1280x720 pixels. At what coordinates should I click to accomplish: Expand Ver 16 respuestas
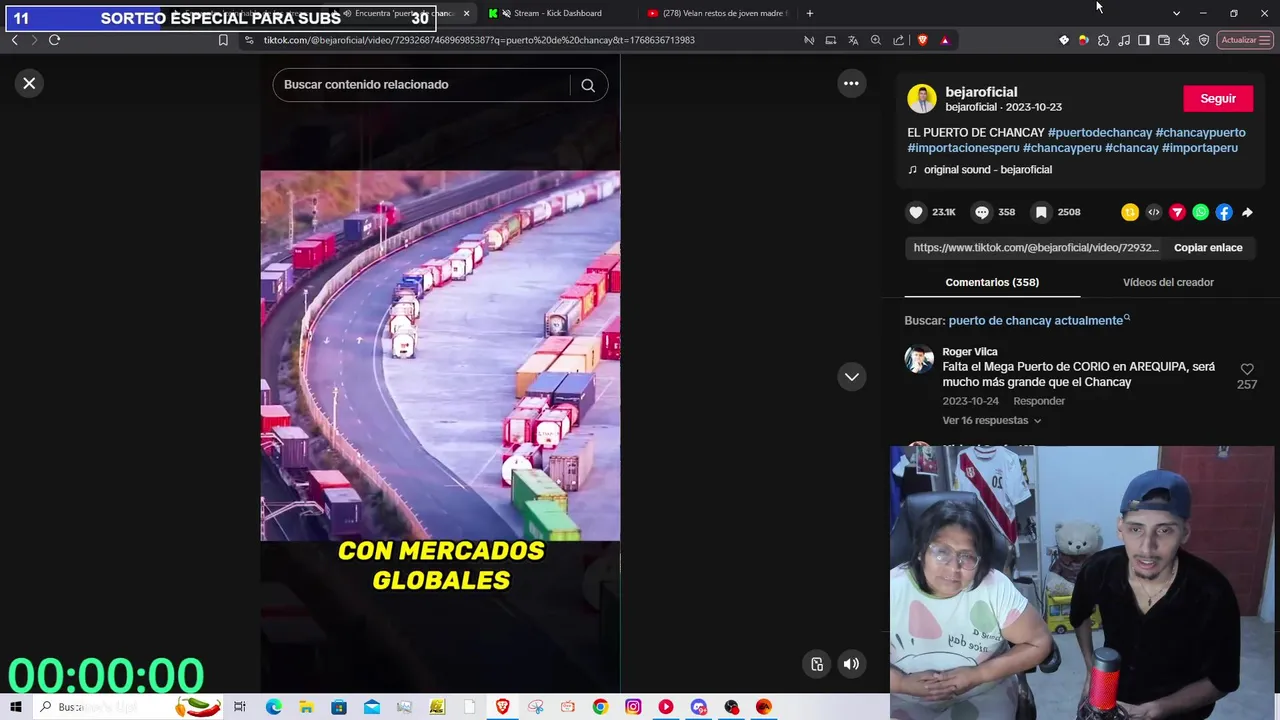click(991, 421)
